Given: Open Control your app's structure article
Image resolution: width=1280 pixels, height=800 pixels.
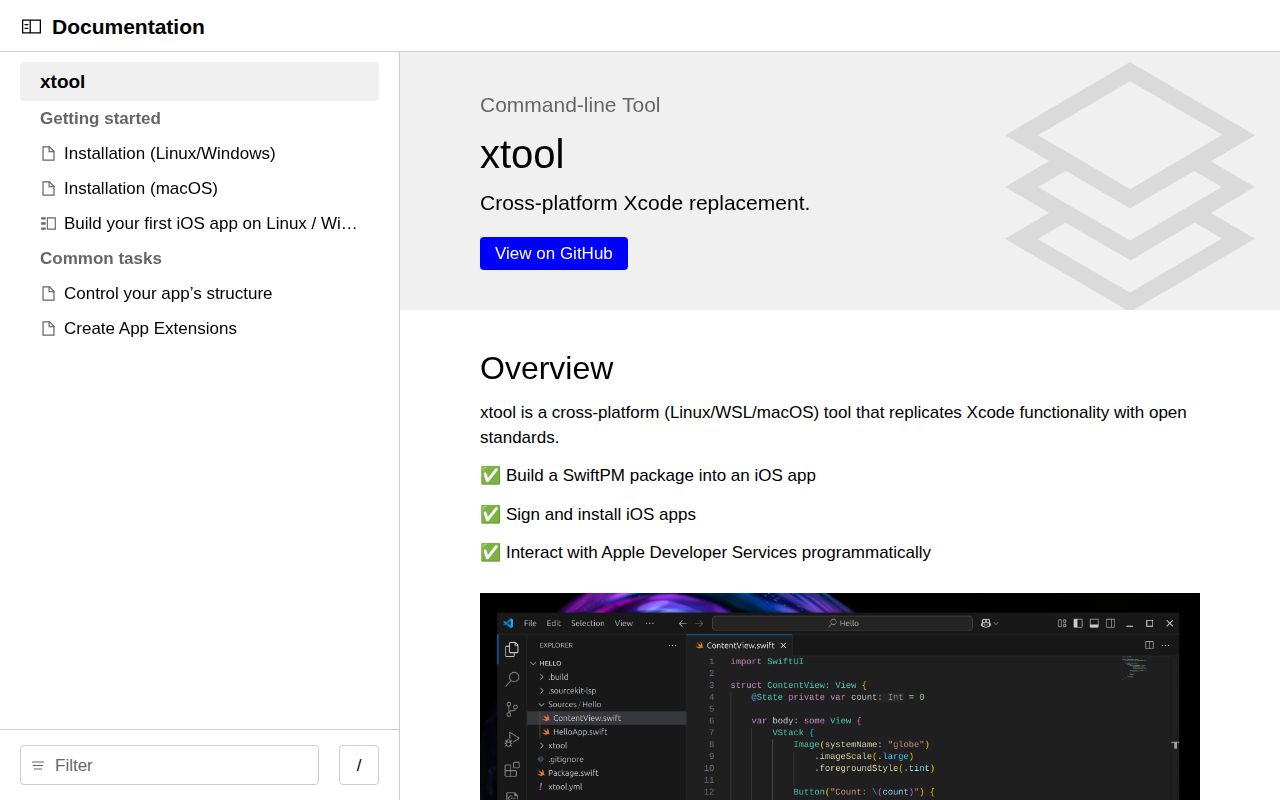Looking at the screenshot, I should tap(168, 293).
